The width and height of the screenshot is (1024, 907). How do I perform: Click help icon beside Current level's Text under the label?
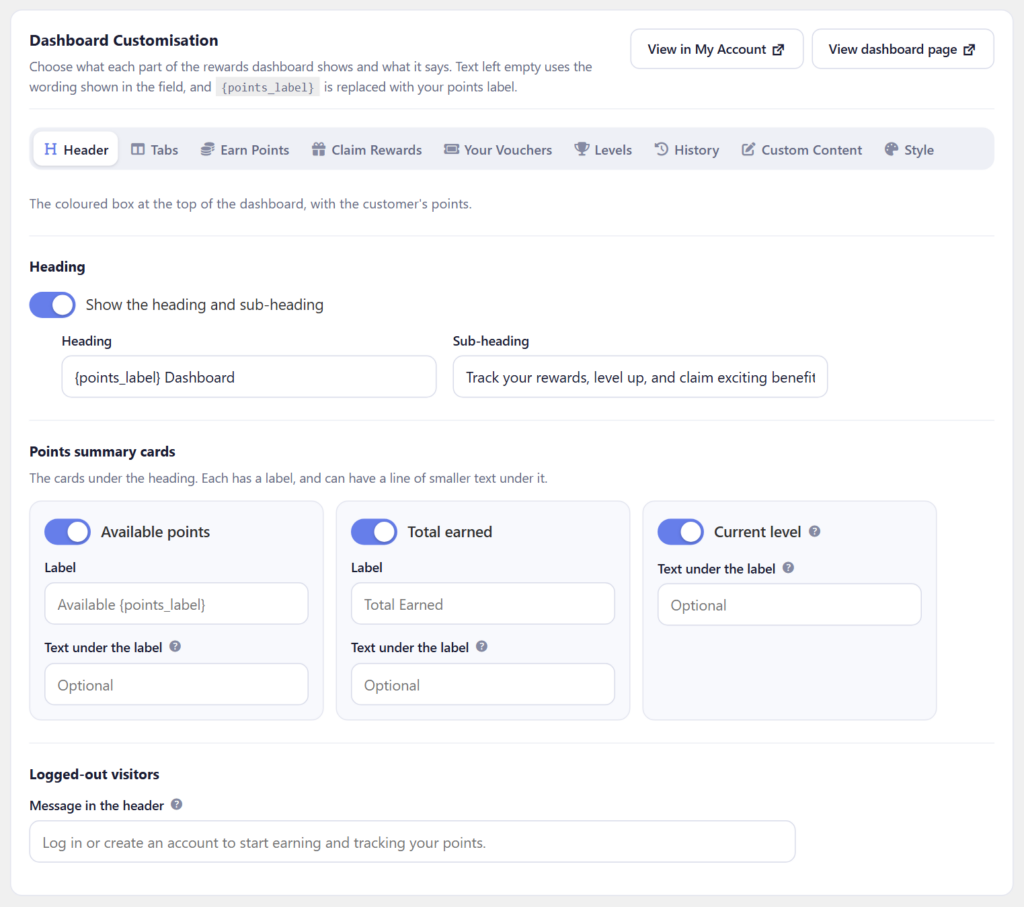pos(788,568)
